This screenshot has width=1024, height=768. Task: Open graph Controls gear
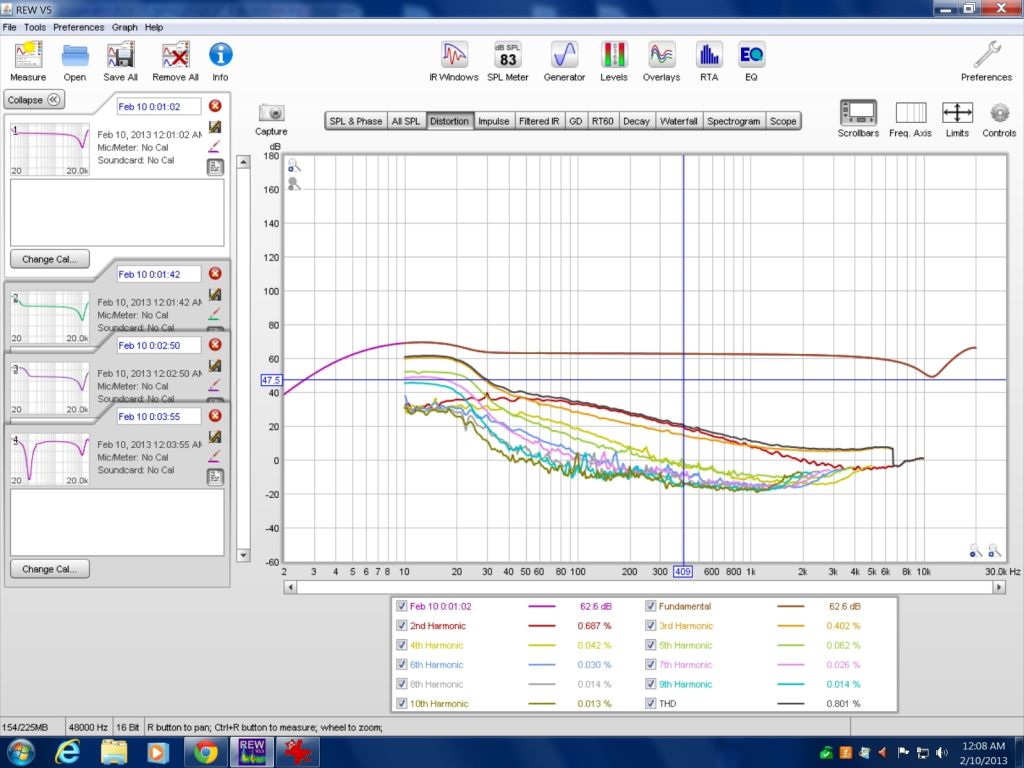click(999, 113)
